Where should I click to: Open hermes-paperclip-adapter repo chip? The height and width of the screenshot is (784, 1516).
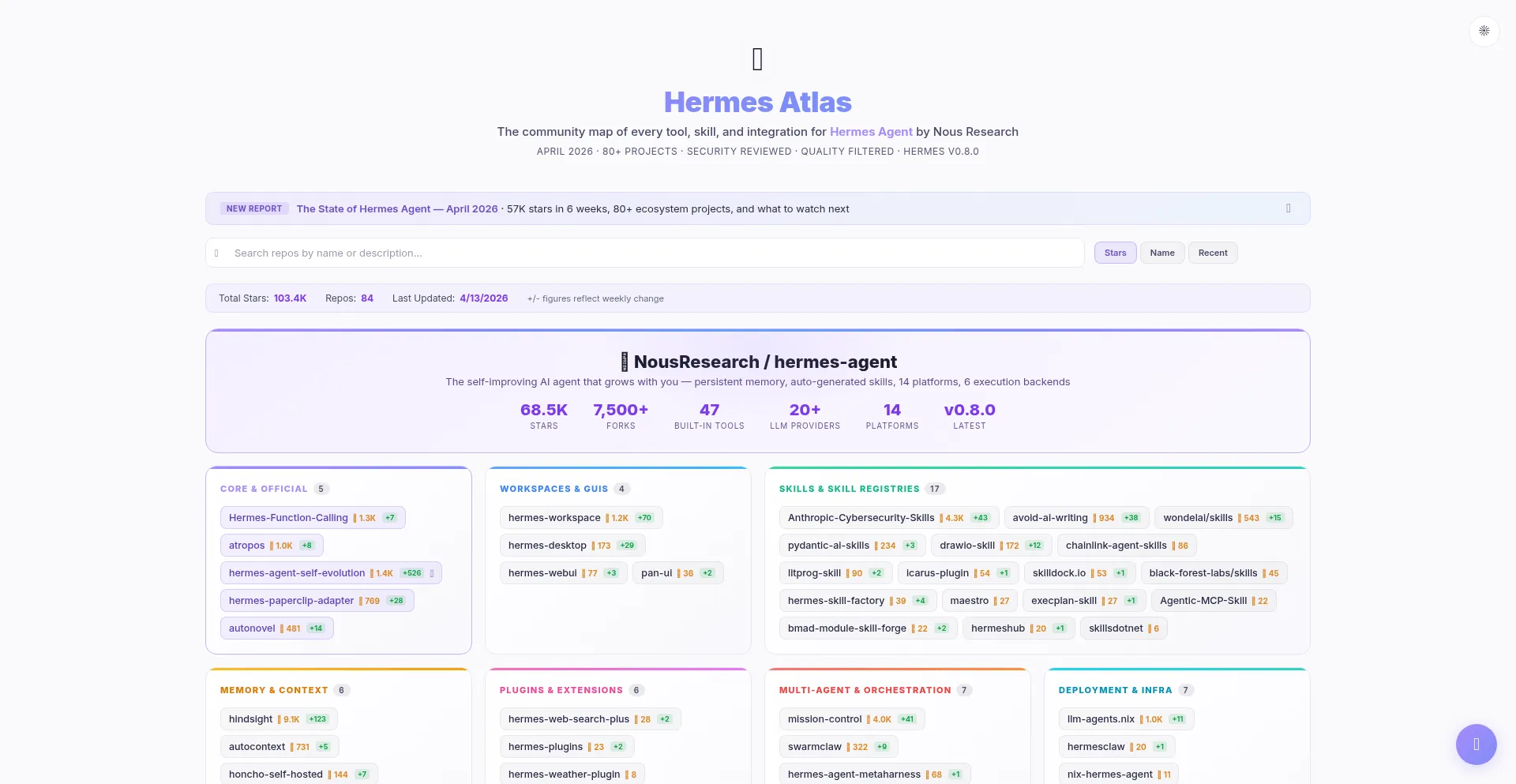point(317,601)
